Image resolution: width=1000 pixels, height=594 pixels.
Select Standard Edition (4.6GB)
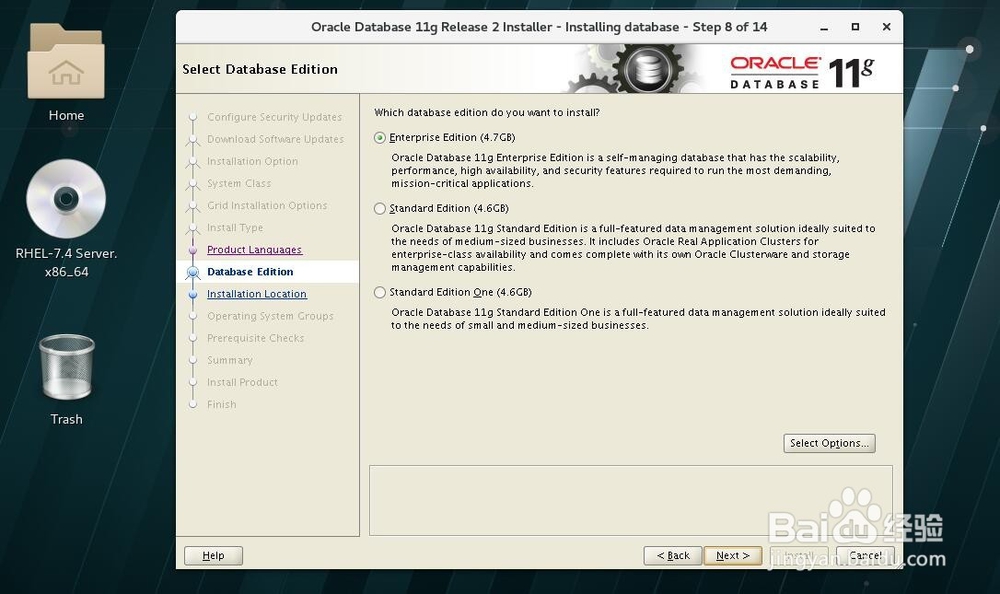point(380,208)
